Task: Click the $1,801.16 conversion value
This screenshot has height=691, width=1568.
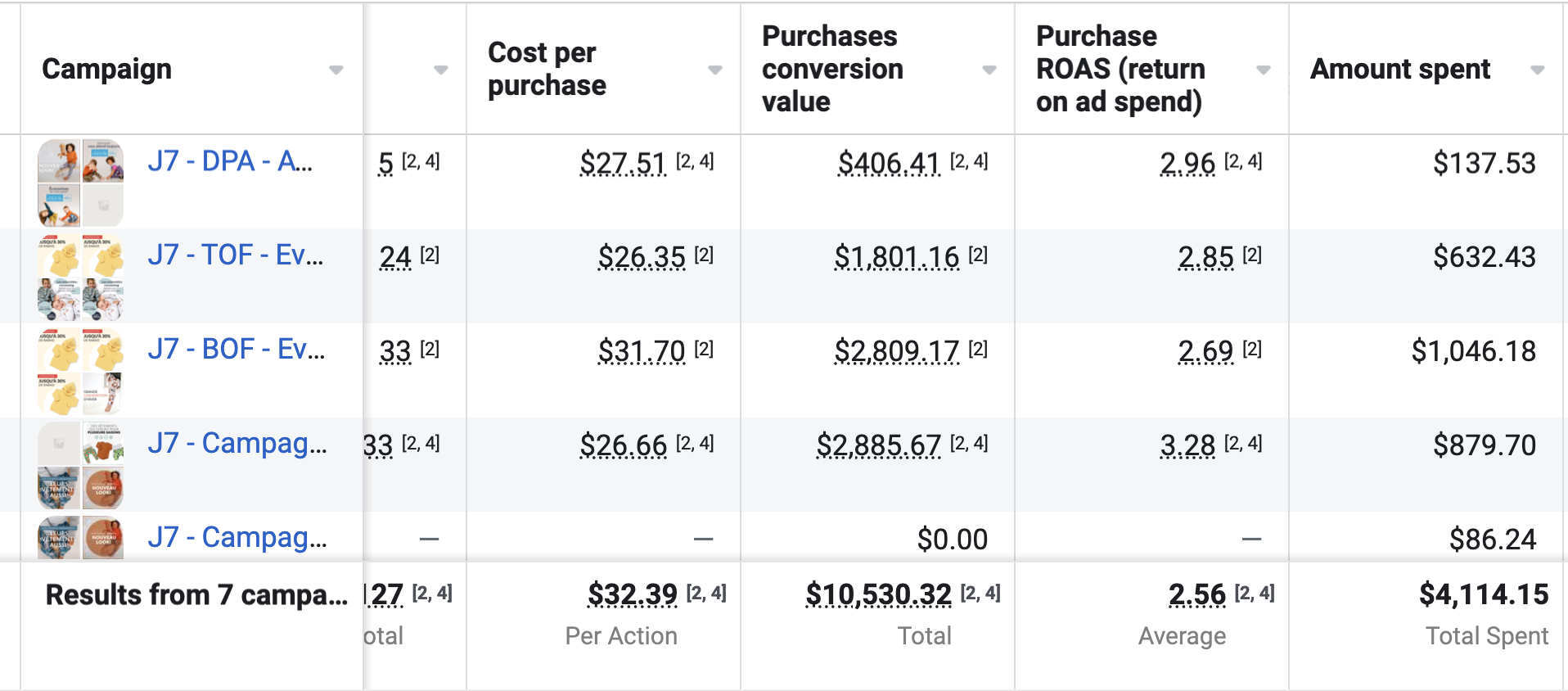Action: (896, 257)
